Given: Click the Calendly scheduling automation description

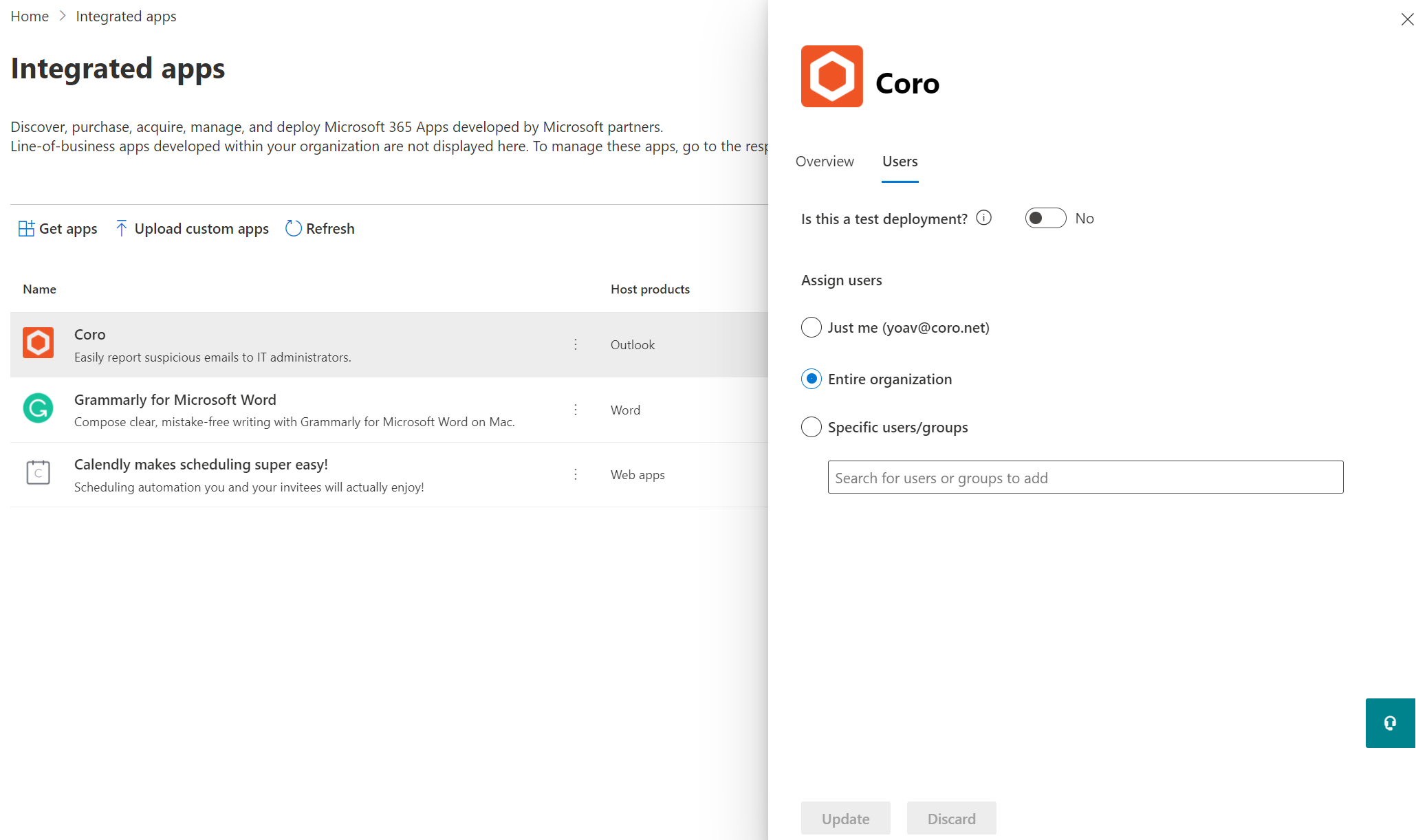Looking at the screenshot, I should [249, 487].
